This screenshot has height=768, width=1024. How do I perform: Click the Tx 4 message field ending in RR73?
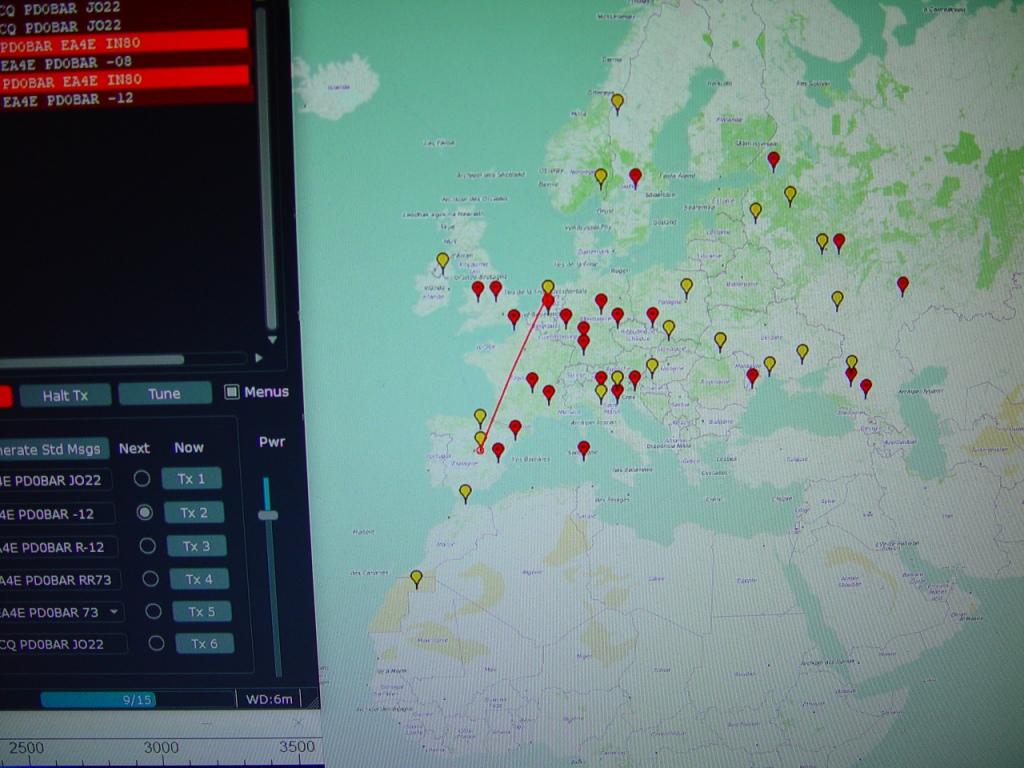click(60, 580)
